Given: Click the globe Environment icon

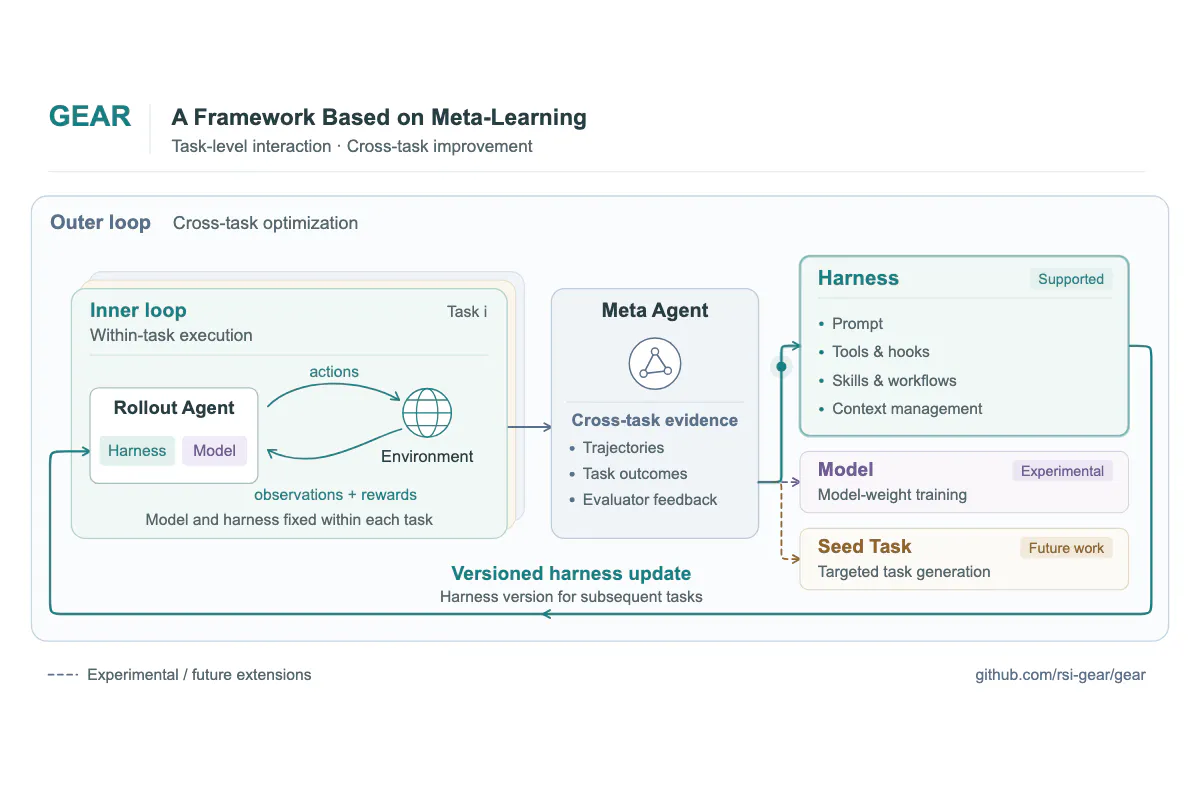Looking at the screenshot, I should [x=427, y=413].
